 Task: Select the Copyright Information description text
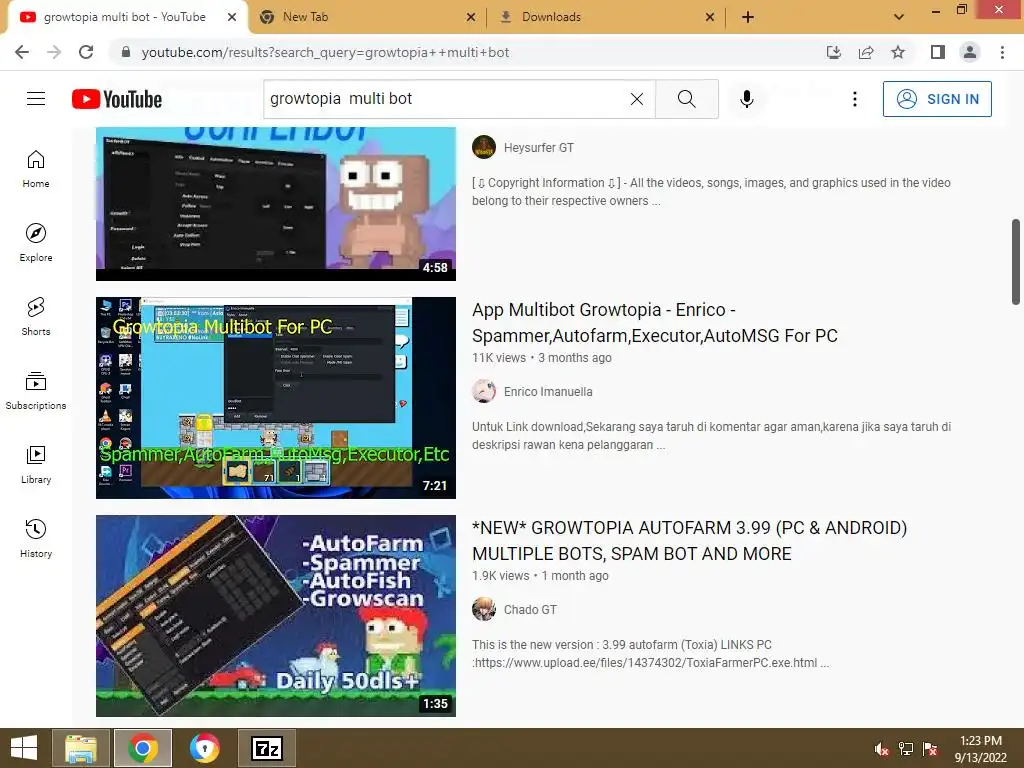click(711, 191)
